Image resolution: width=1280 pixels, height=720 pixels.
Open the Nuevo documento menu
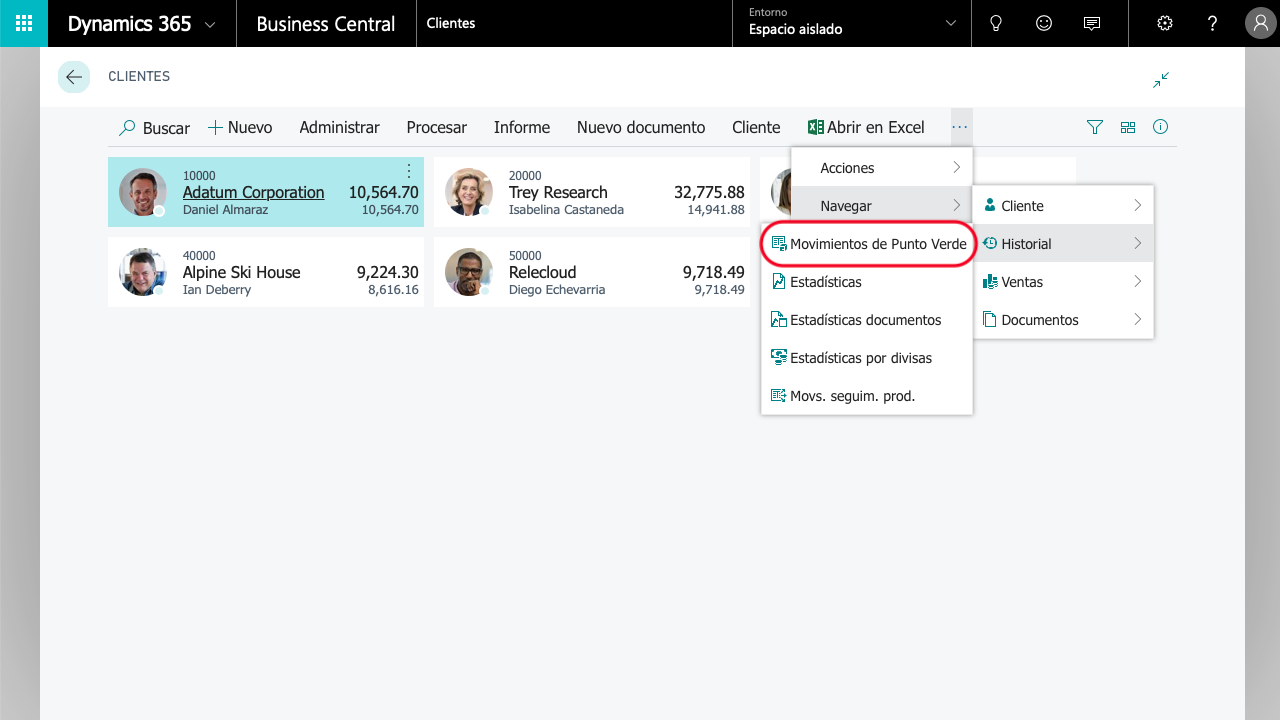[641, 127]
